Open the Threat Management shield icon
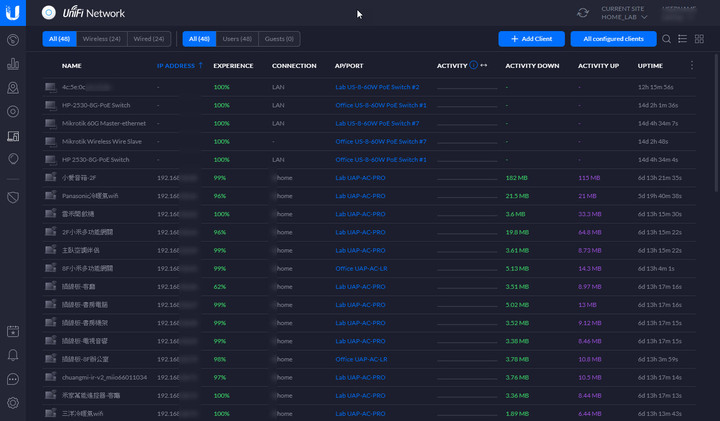Image resolution: width=720 pixels, height=421 pixels. tap(13, 197)
